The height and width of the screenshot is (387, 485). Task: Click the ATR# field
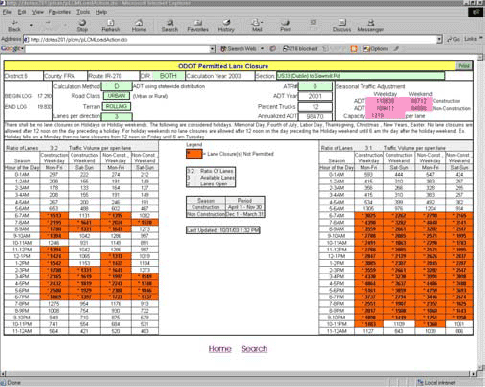315,86
